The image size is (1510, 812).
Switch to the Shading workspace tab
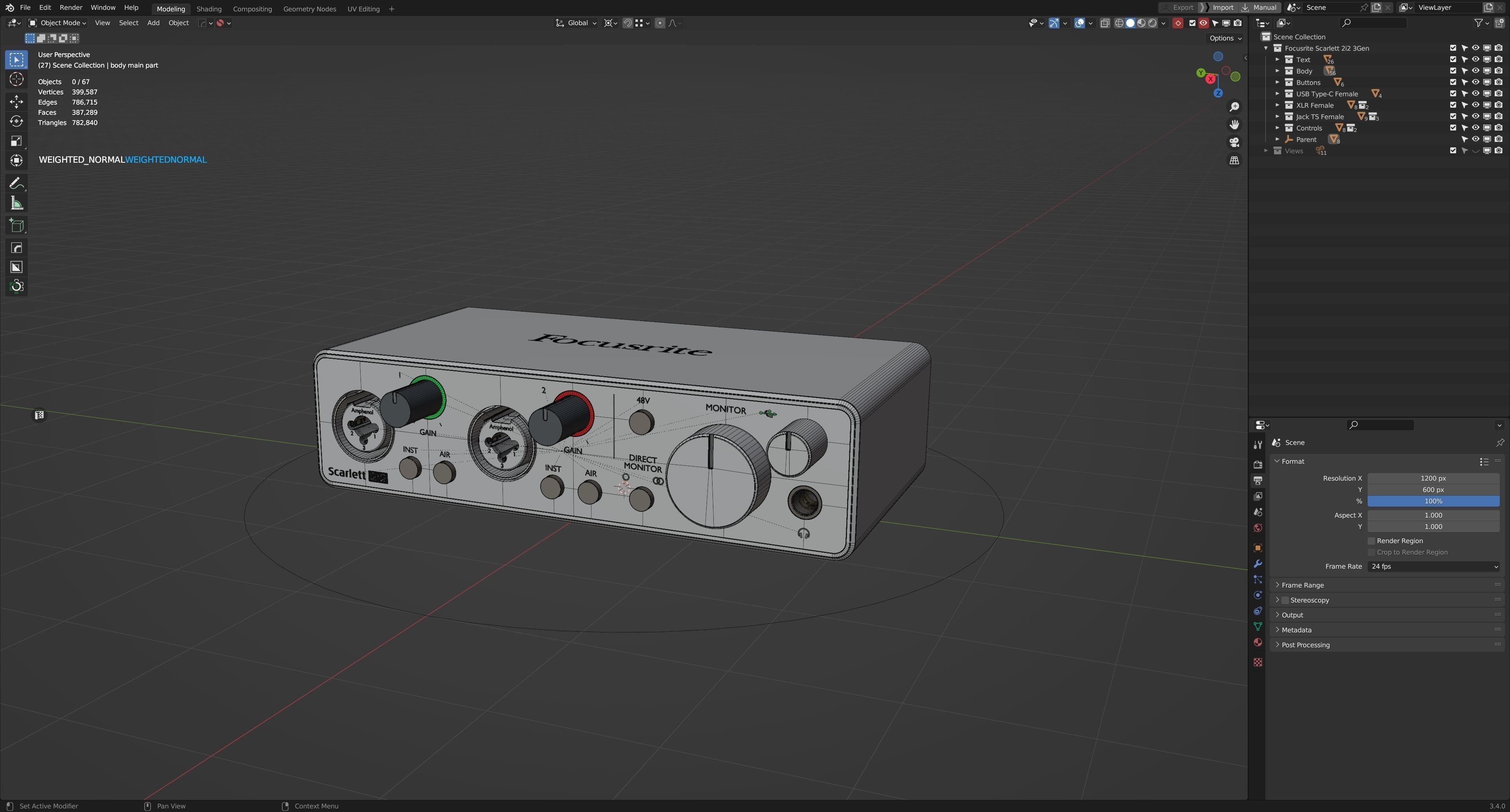tap(209, 9)
